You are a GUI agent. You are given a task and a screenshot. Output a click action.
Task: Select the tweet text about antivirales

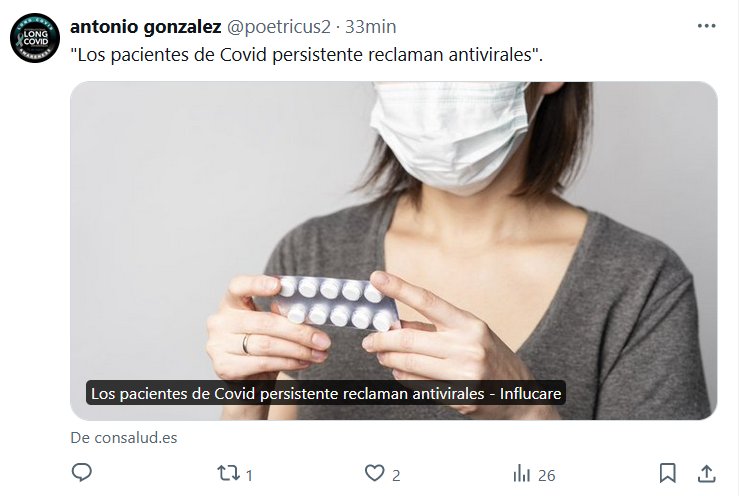pos(307,55)
